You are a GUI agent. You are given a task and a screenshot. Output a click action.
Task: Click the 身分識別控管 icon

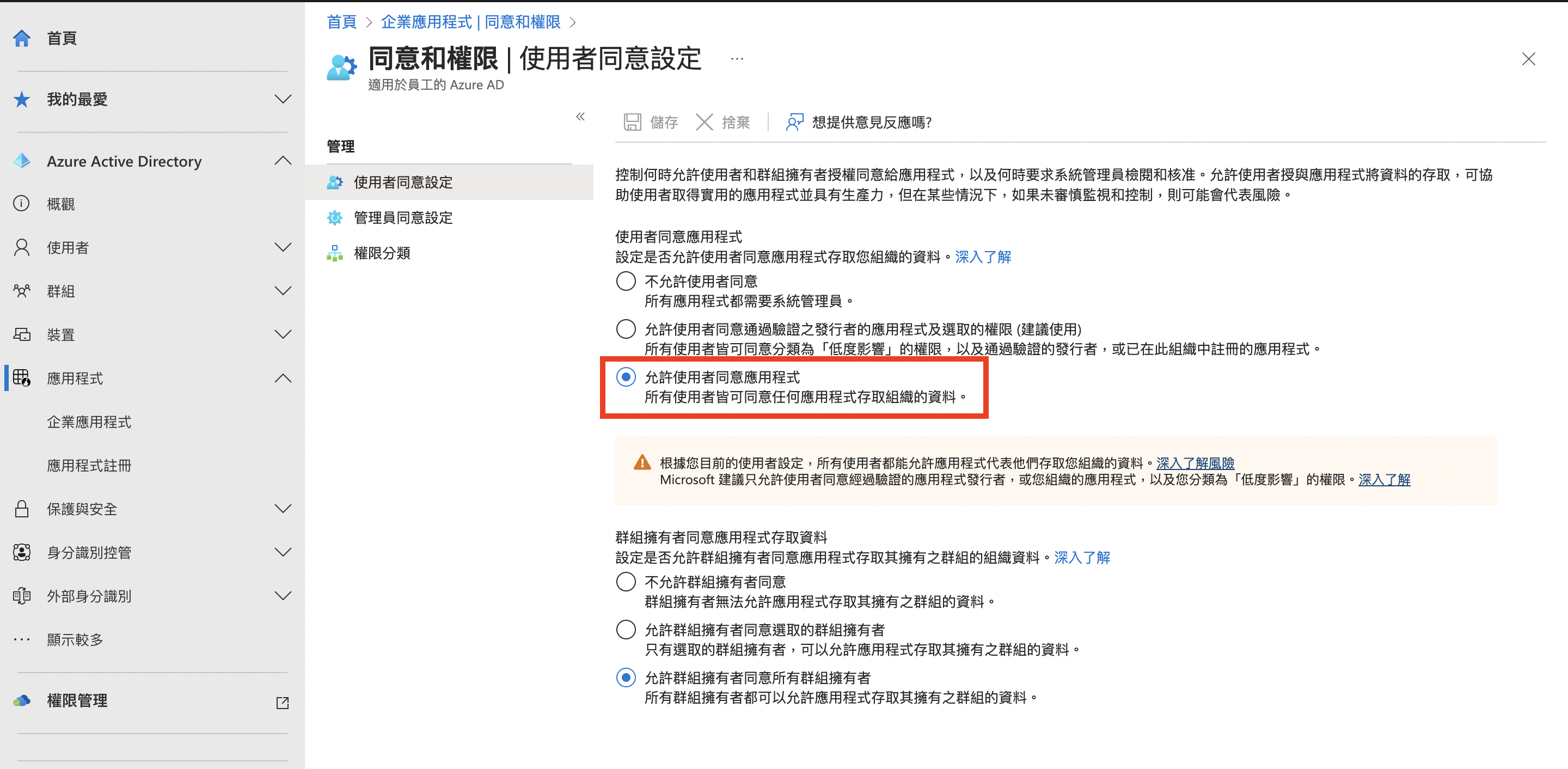22,552
